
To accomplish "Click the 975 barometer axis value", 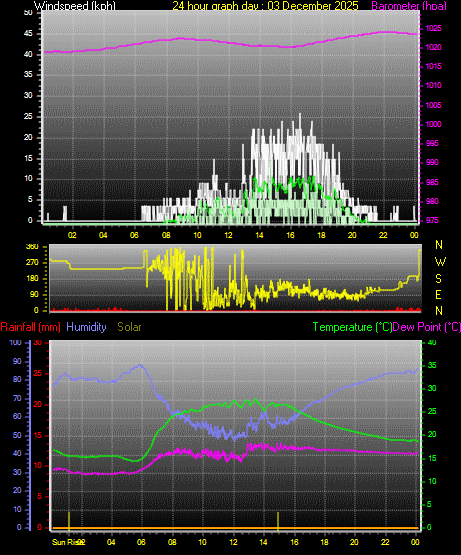I will [432, 221].
